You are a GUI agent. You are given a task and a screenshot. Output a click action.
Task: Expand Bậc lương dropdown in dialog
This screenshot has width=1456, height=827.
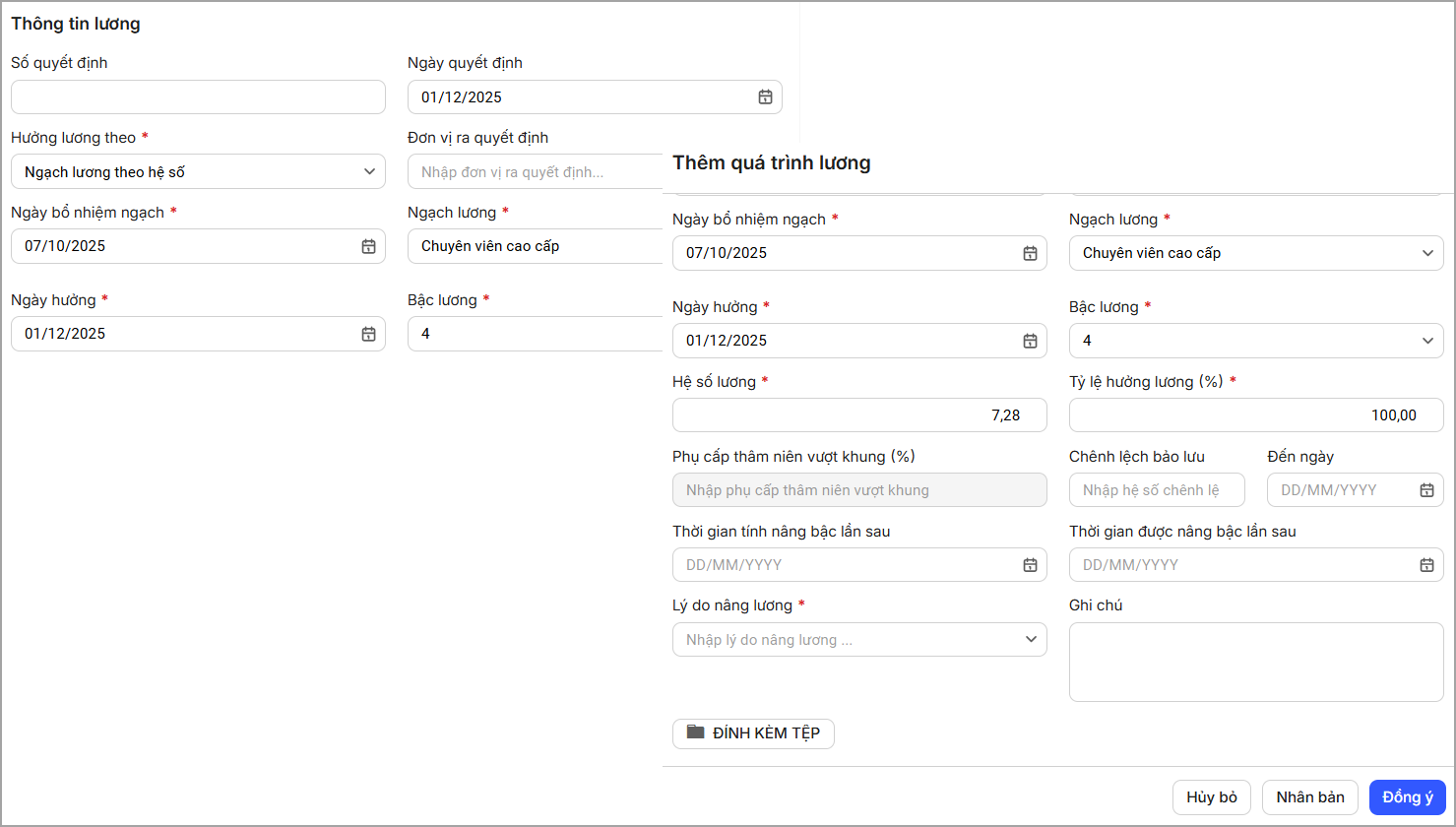point(1427,341)
